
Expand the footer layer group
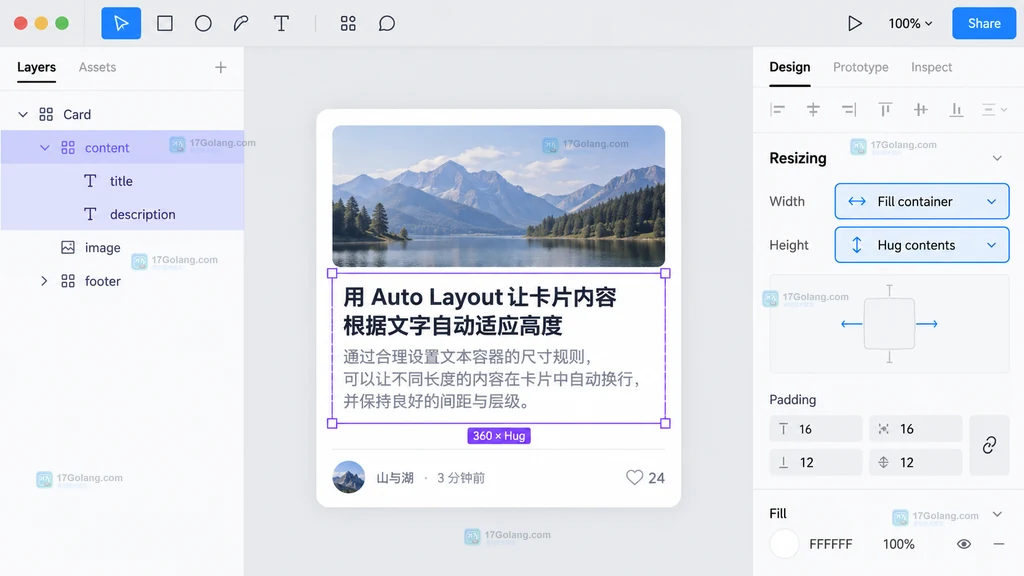click(44, 281)
